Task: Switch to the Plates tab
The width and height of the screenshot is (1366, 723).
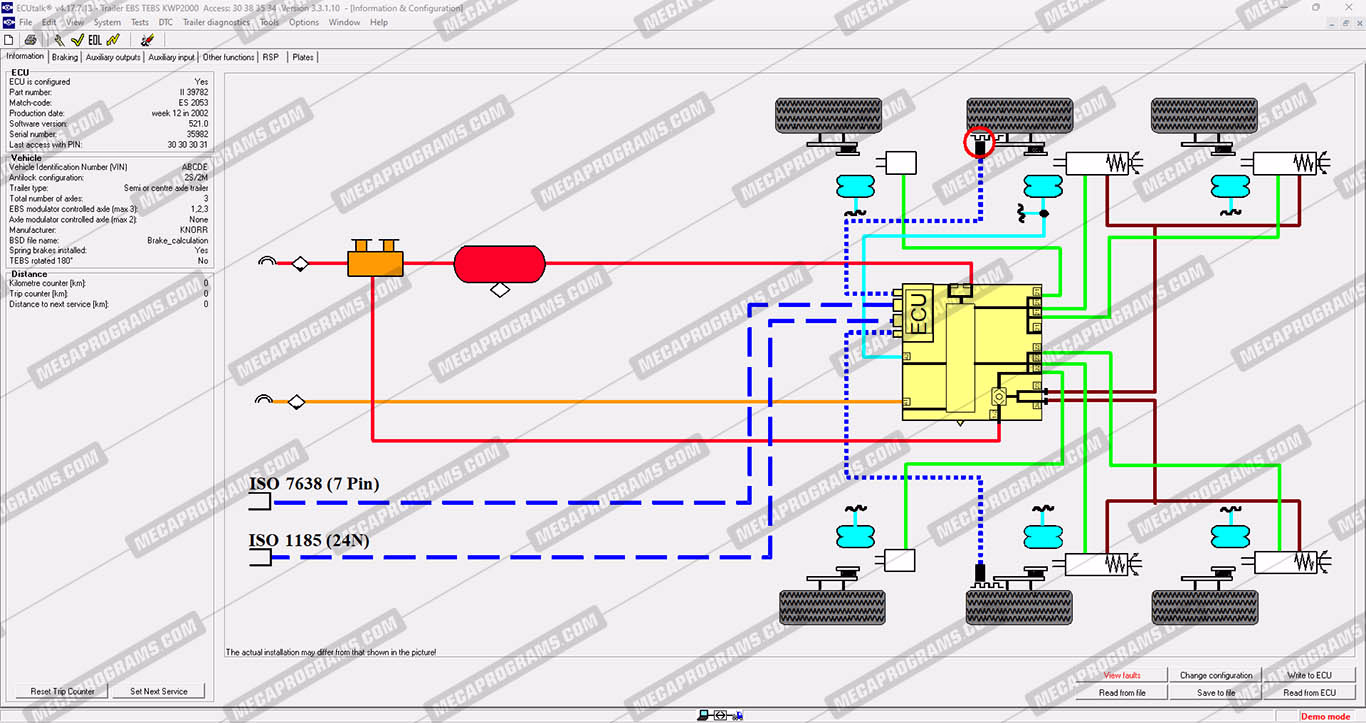Action: [303, 57]
